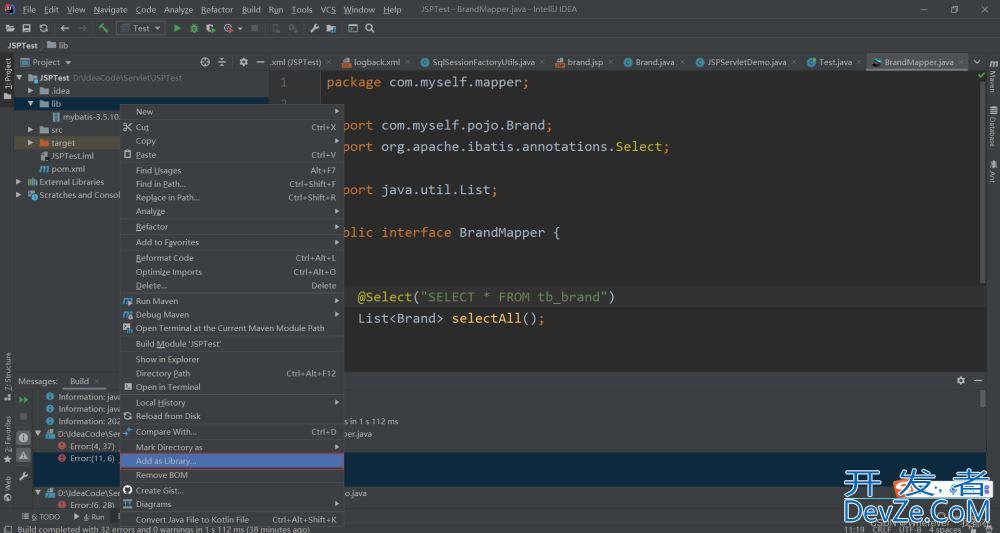Switch to the Brand.java editor tab
This screenshot has width=1000, height=533.
click(655, 62)
